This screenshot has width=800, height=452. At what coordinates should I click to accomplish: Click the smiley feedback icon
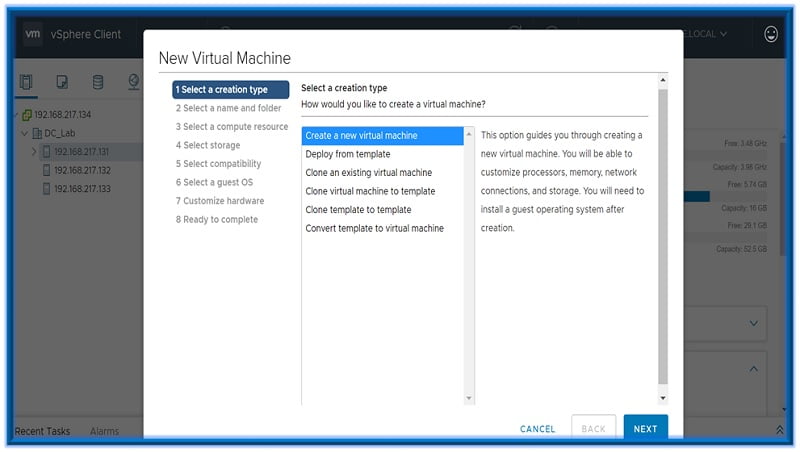[x=771, y=34]
